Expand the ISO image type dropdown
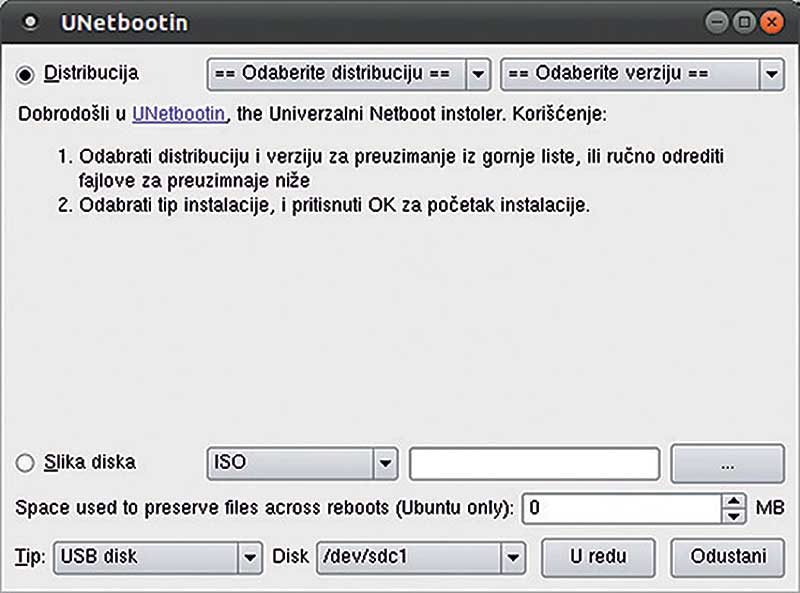 302,463
